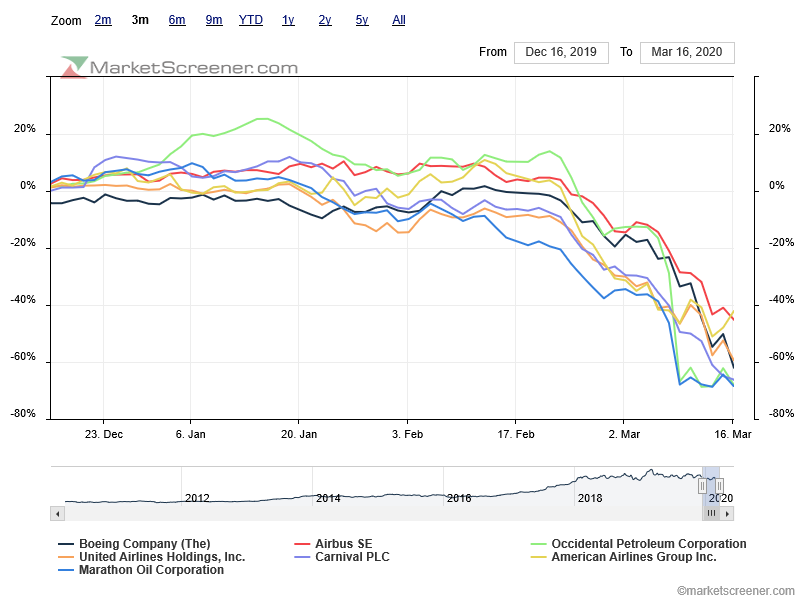Click the 3. Feb axis label

(x=408, y=434)
